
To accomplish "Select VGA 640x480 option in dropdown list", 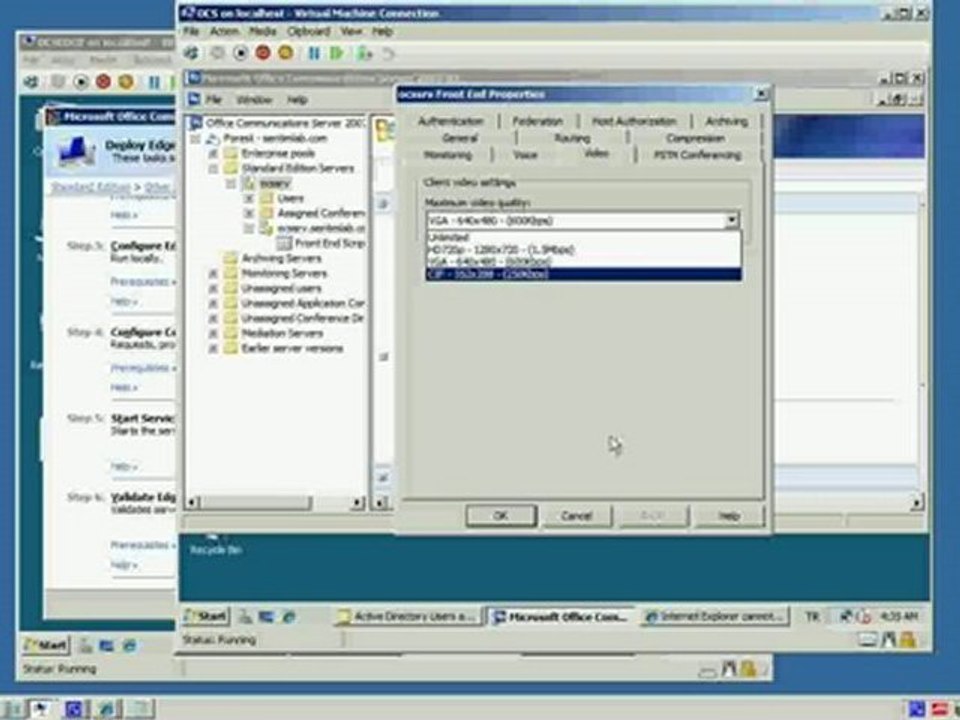I will coord(583,261).
